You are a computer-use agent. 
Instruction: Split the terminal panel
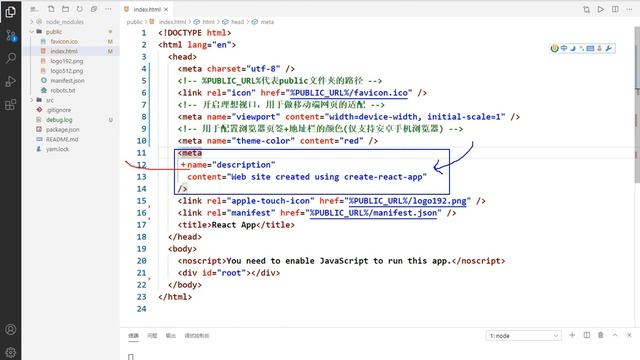pos(587,335)
